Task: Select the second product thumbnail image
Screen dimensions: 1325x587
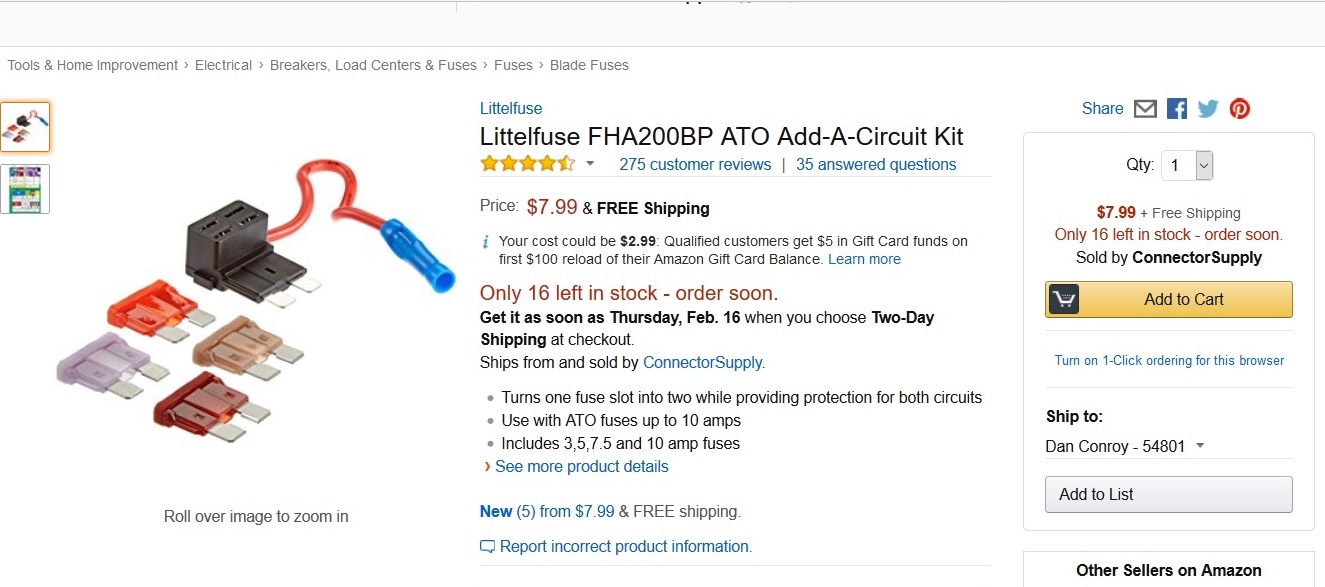Action: click(x=25, y=189)
